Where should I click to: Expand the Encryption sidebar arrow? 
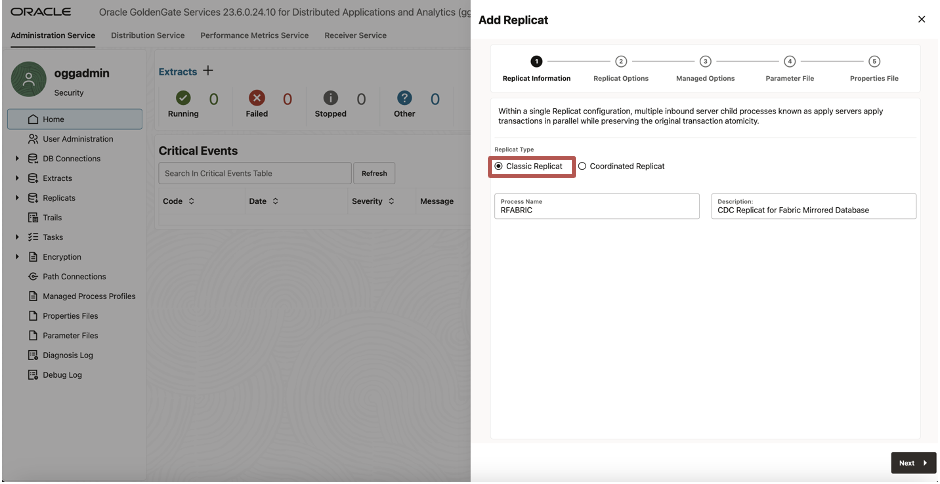point(19,257)
